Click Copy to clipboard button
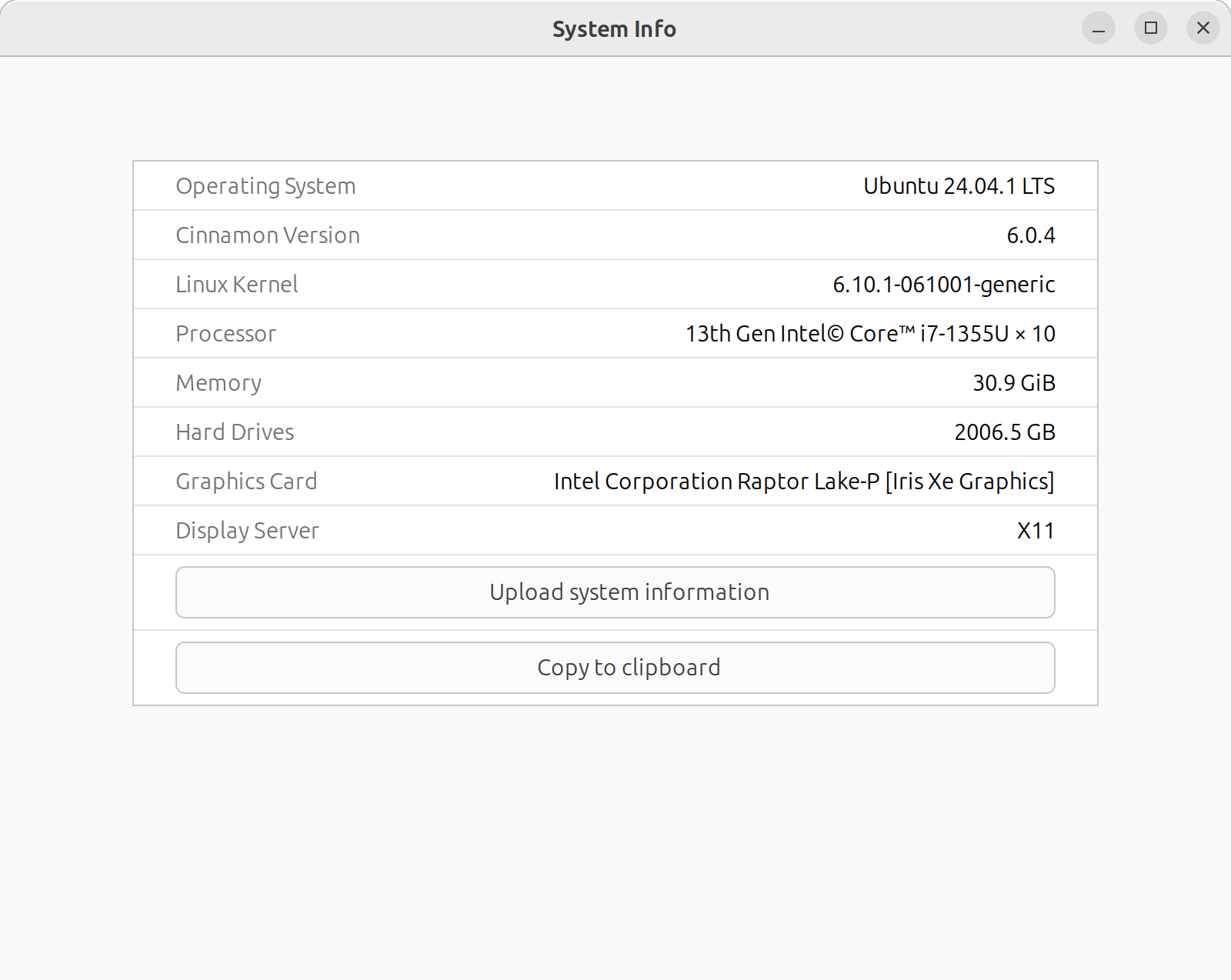Viewport: 1231px width, 980px height. (615, 668)
